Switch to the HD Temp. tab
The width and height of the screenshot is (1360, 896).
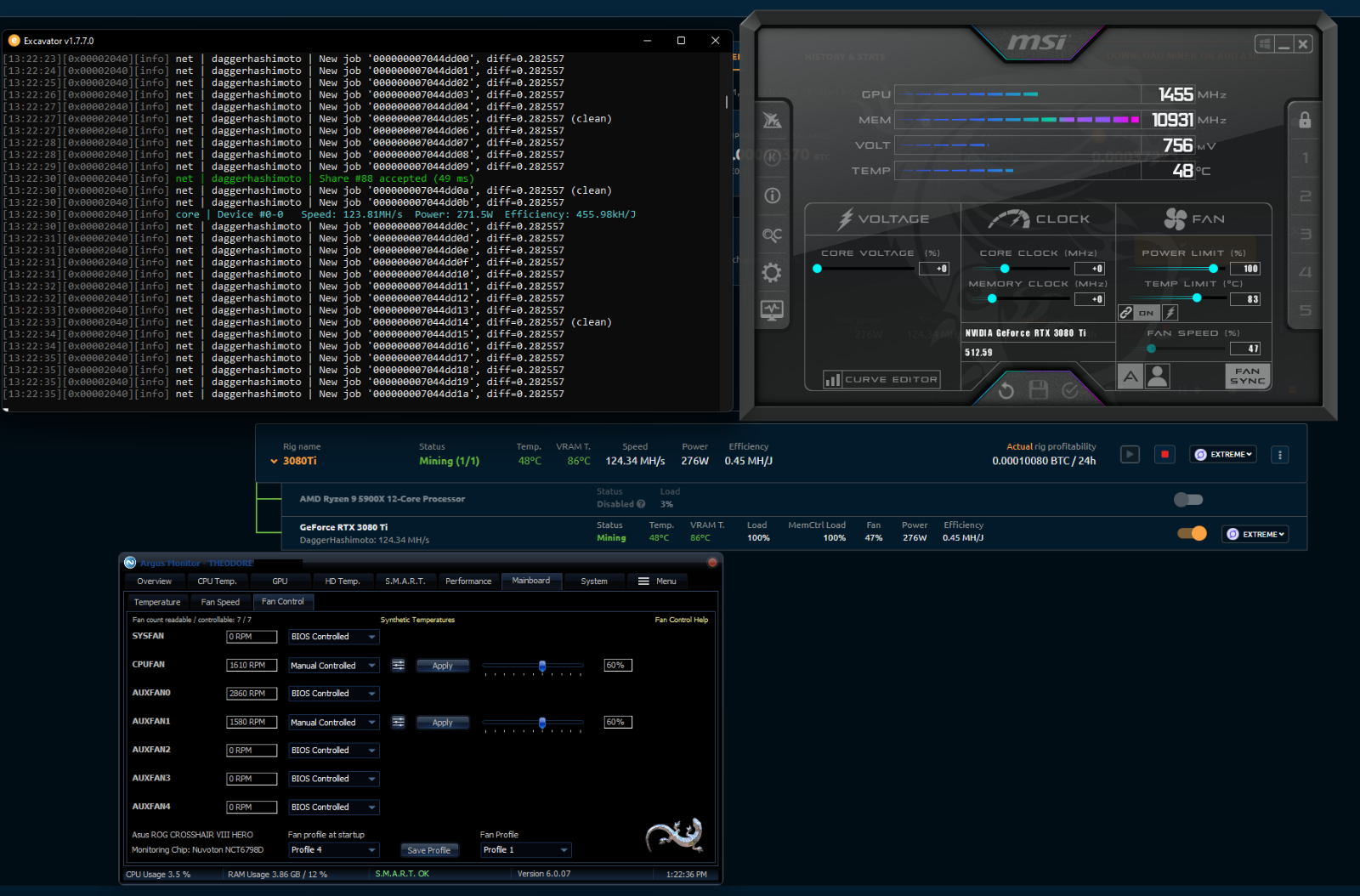click(343, 581)
